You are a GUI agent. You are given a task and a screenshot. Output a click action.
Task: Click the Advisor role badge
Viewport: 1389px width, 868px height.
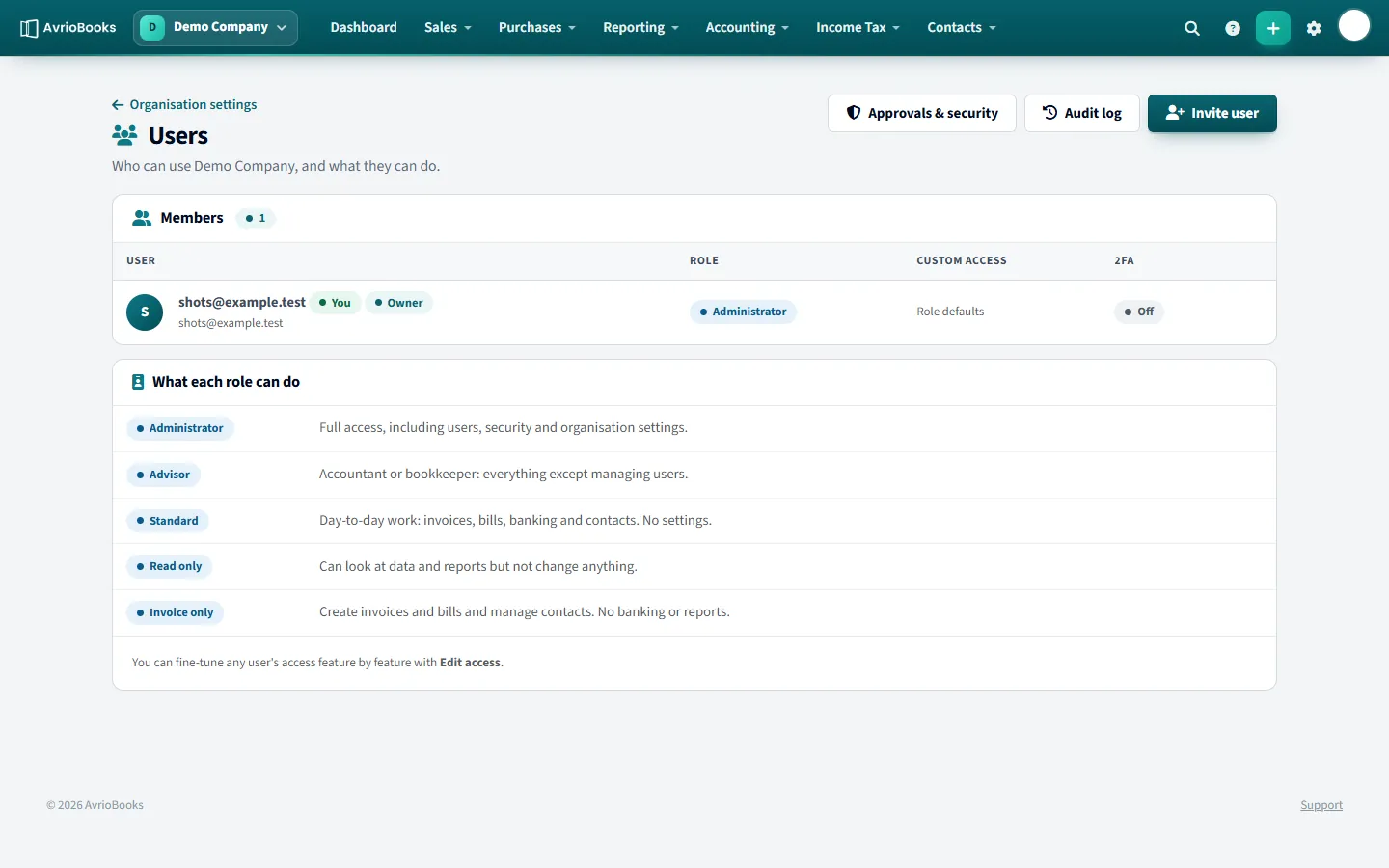click(x=163, y=475)
